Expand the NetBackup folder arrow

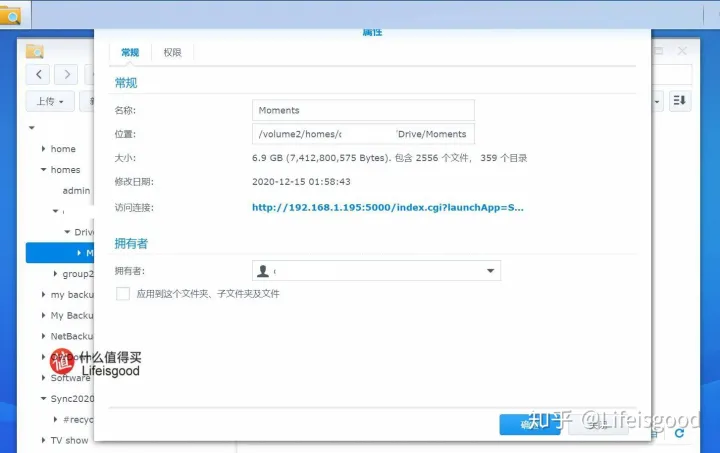43,336
